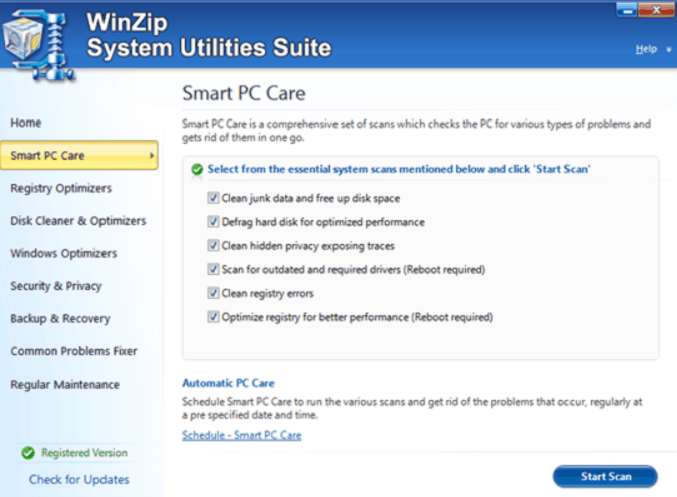677x497 pixels.
Task: Click the Registered Version label
Action: [x=84, y=453]
